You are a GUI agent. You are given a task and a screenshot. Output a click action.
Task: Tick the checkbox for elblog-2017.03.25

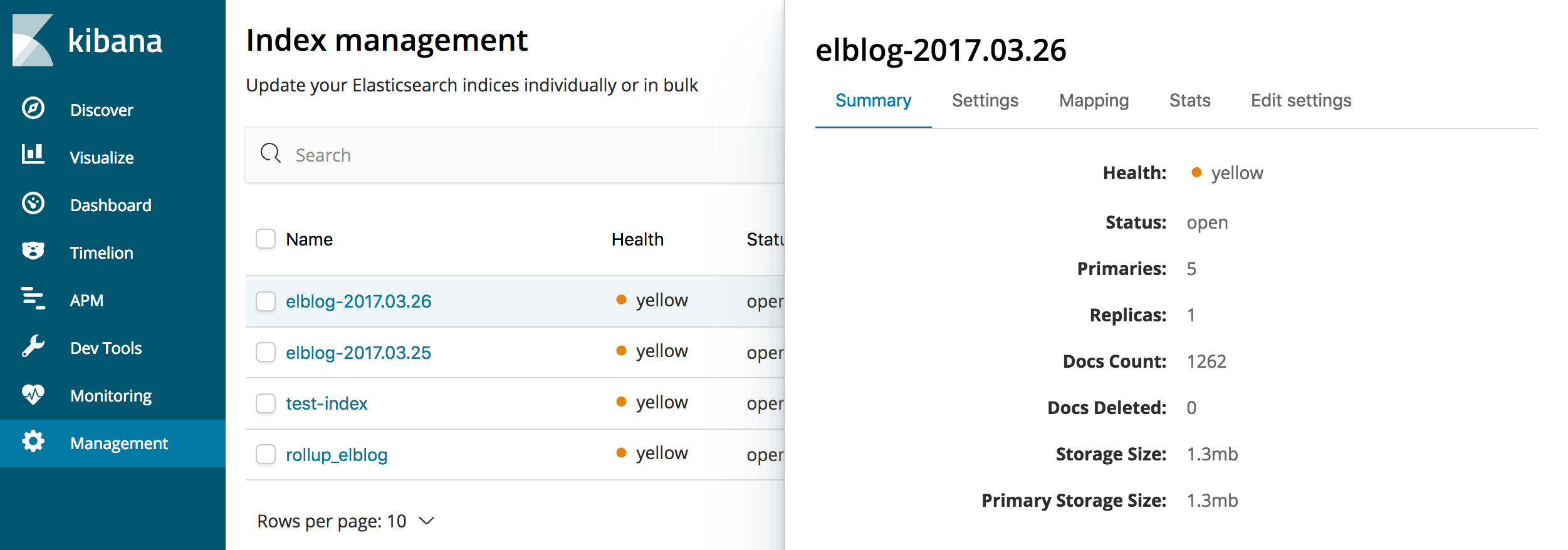pos(266,352)
